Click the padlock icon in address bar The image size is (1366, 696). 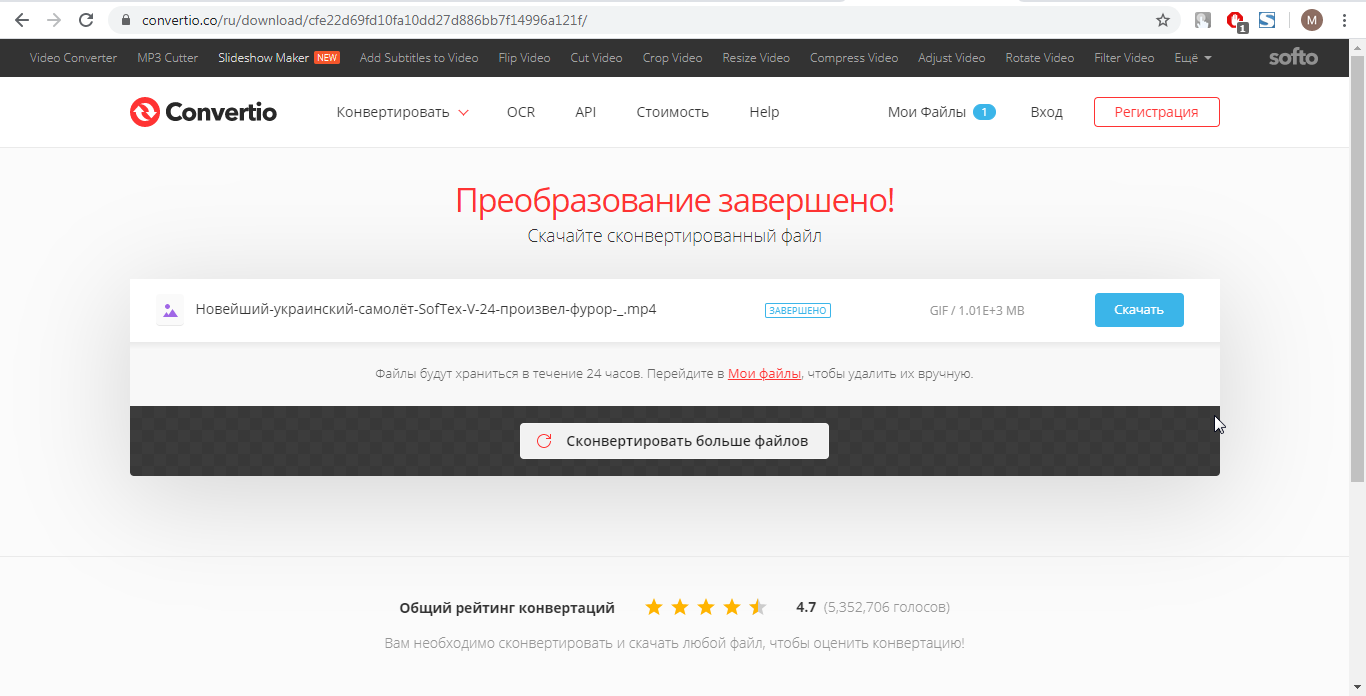pos(125,20)
